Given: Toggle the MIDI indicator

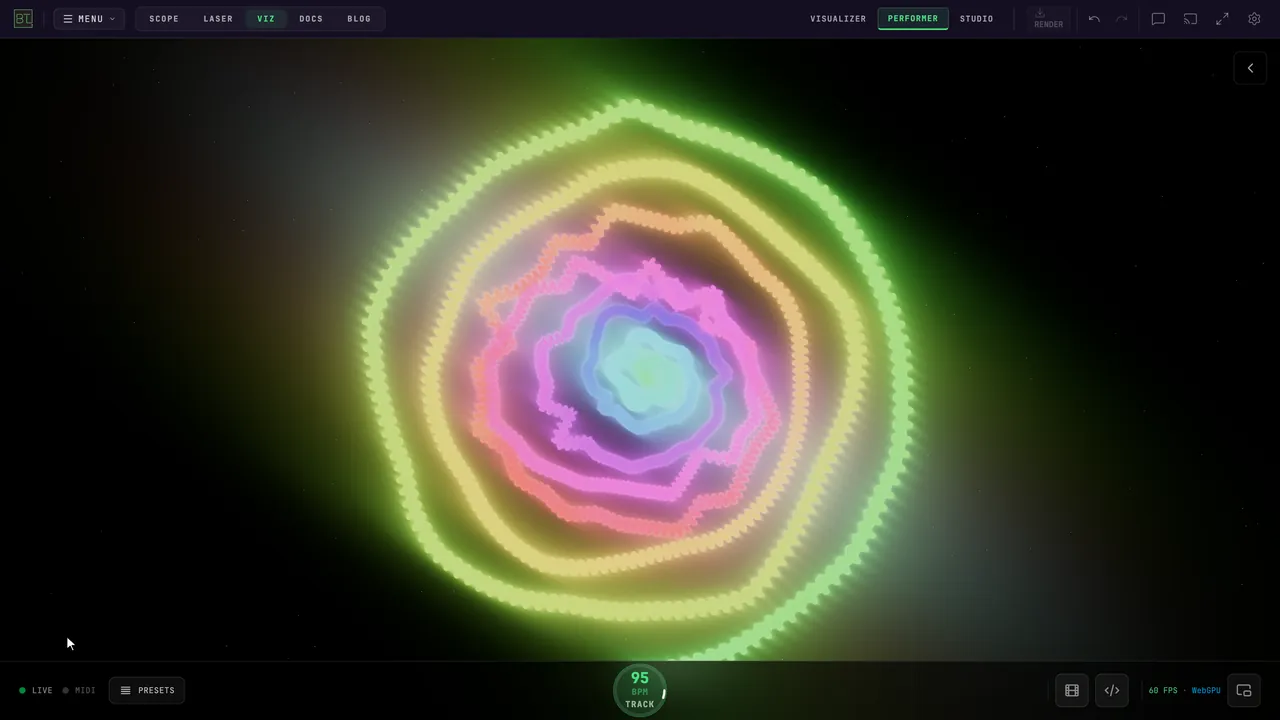Looking at the screenshot, I should click(x=79, y=690).
